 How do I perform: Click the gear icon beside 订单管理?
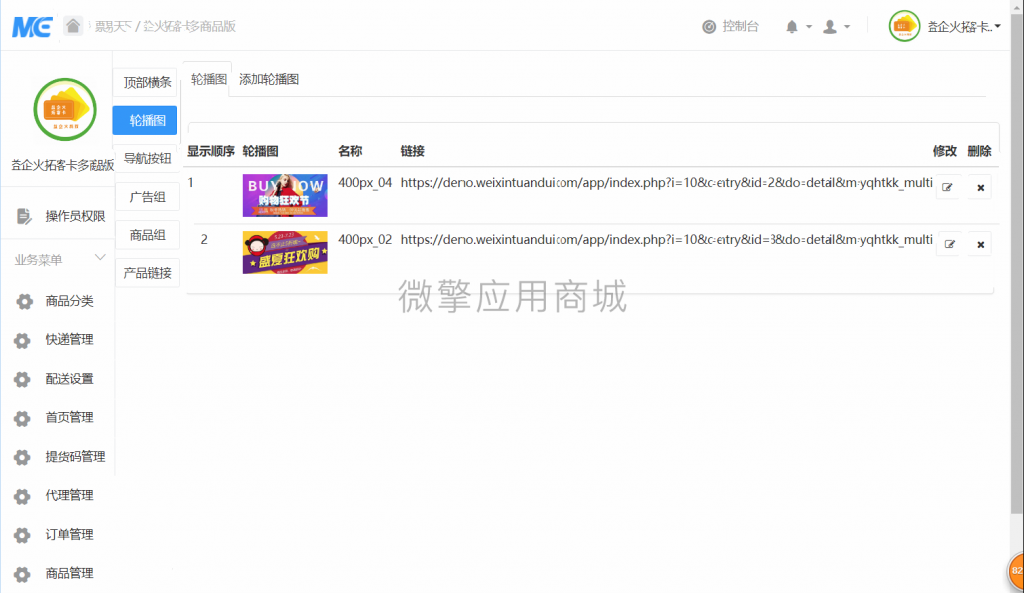(22, 536)
